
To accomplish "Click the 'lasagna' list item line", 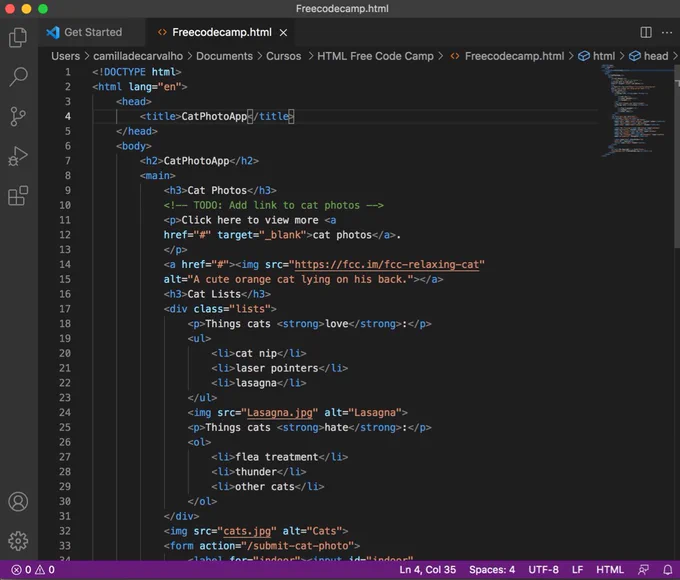I will 258,383.
